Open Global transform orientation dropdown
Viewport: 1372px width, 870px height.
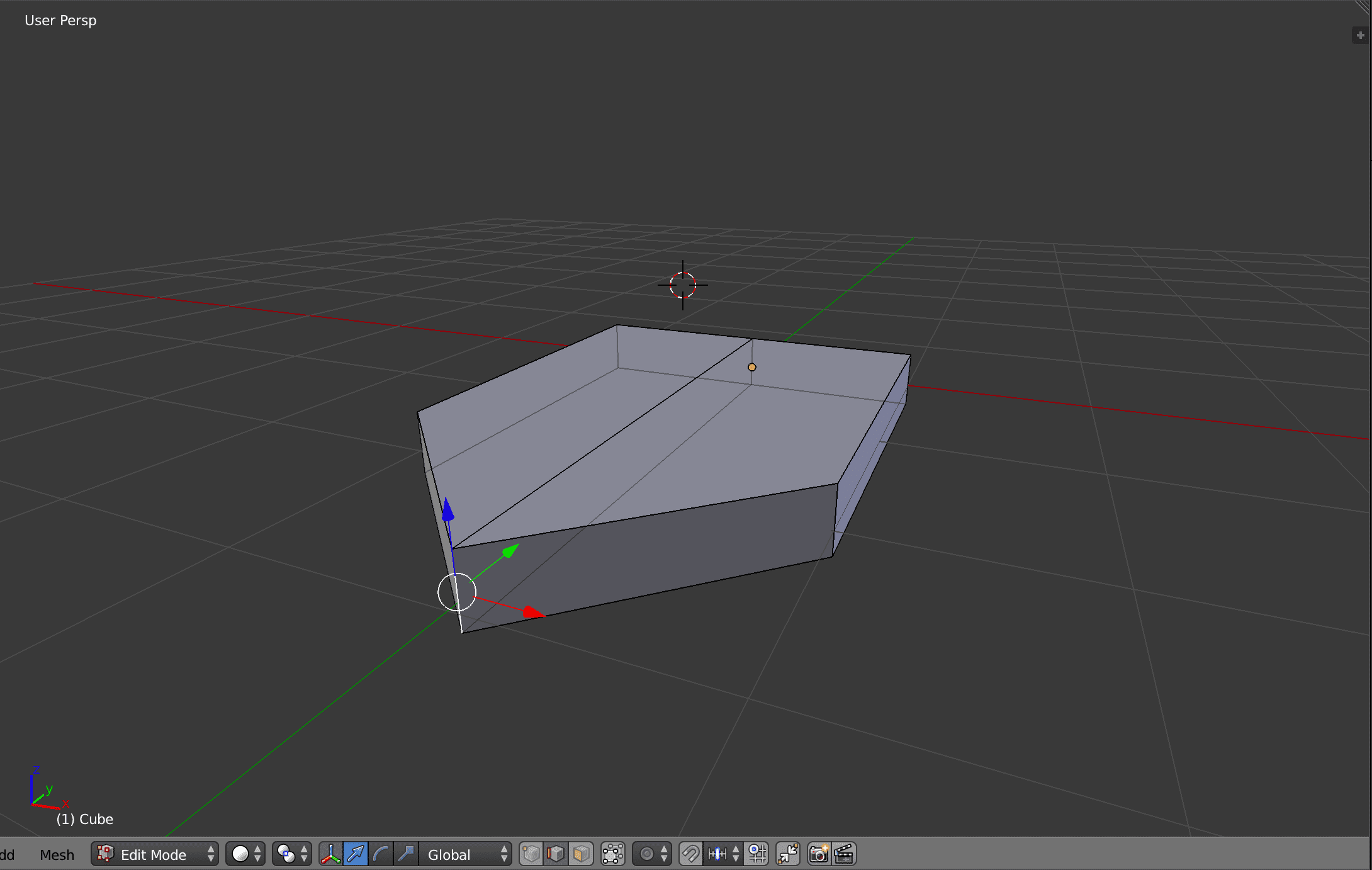(466, 854)
